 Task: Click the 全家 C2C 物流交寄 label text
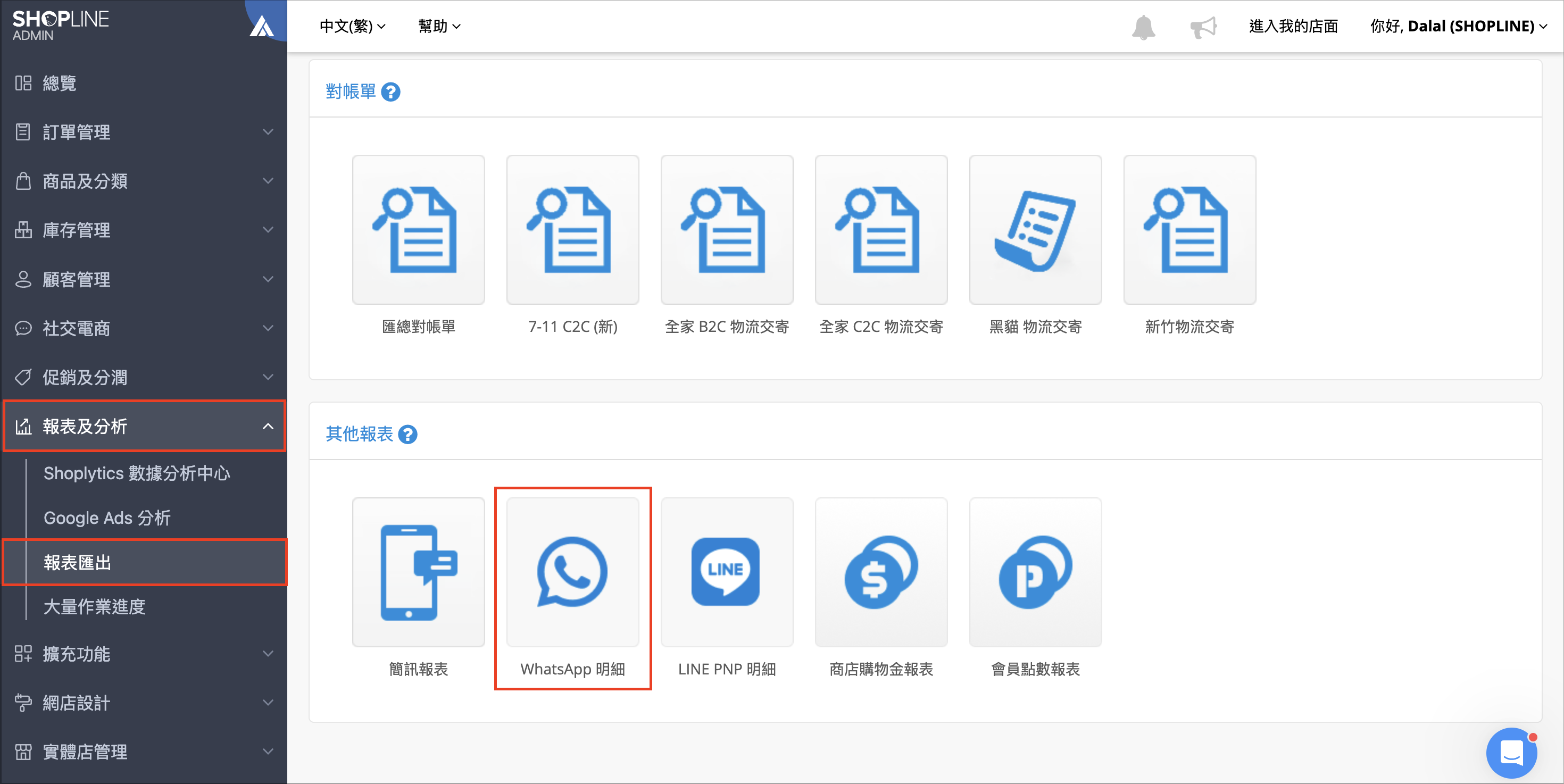click(x=881, y=327)
